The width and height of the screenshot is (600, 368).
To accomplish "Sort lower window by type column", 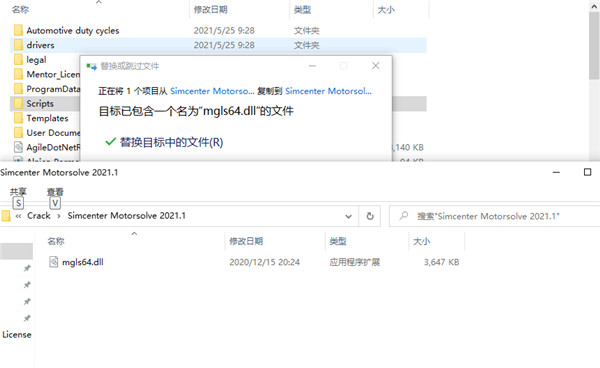I will (338, 241).
